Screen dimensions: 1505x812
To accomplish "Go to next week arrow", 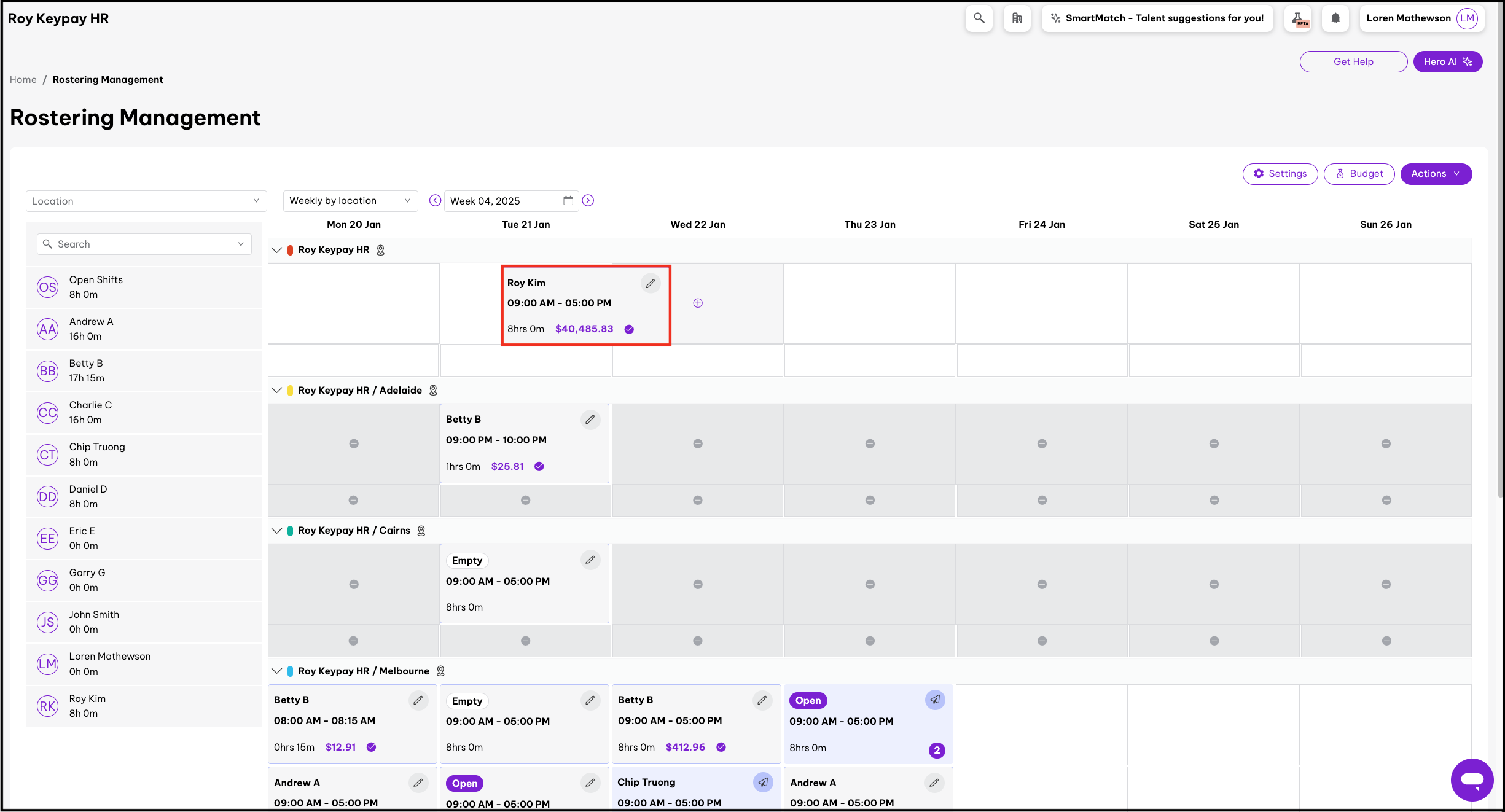I will tap(588, 201).
